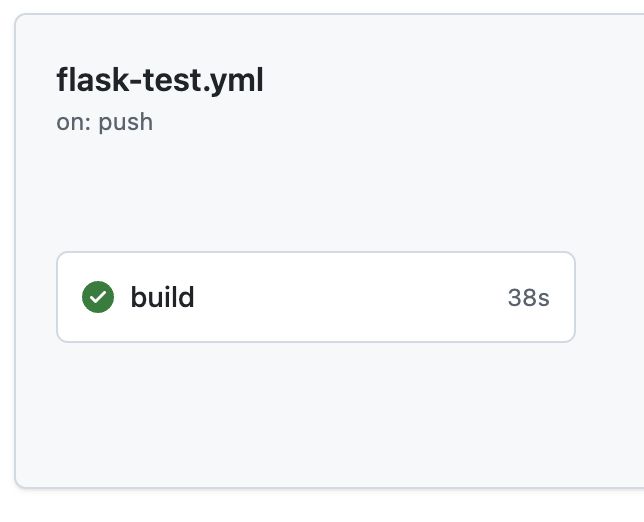Click the "on:" prefix under the title

point(74,123)
